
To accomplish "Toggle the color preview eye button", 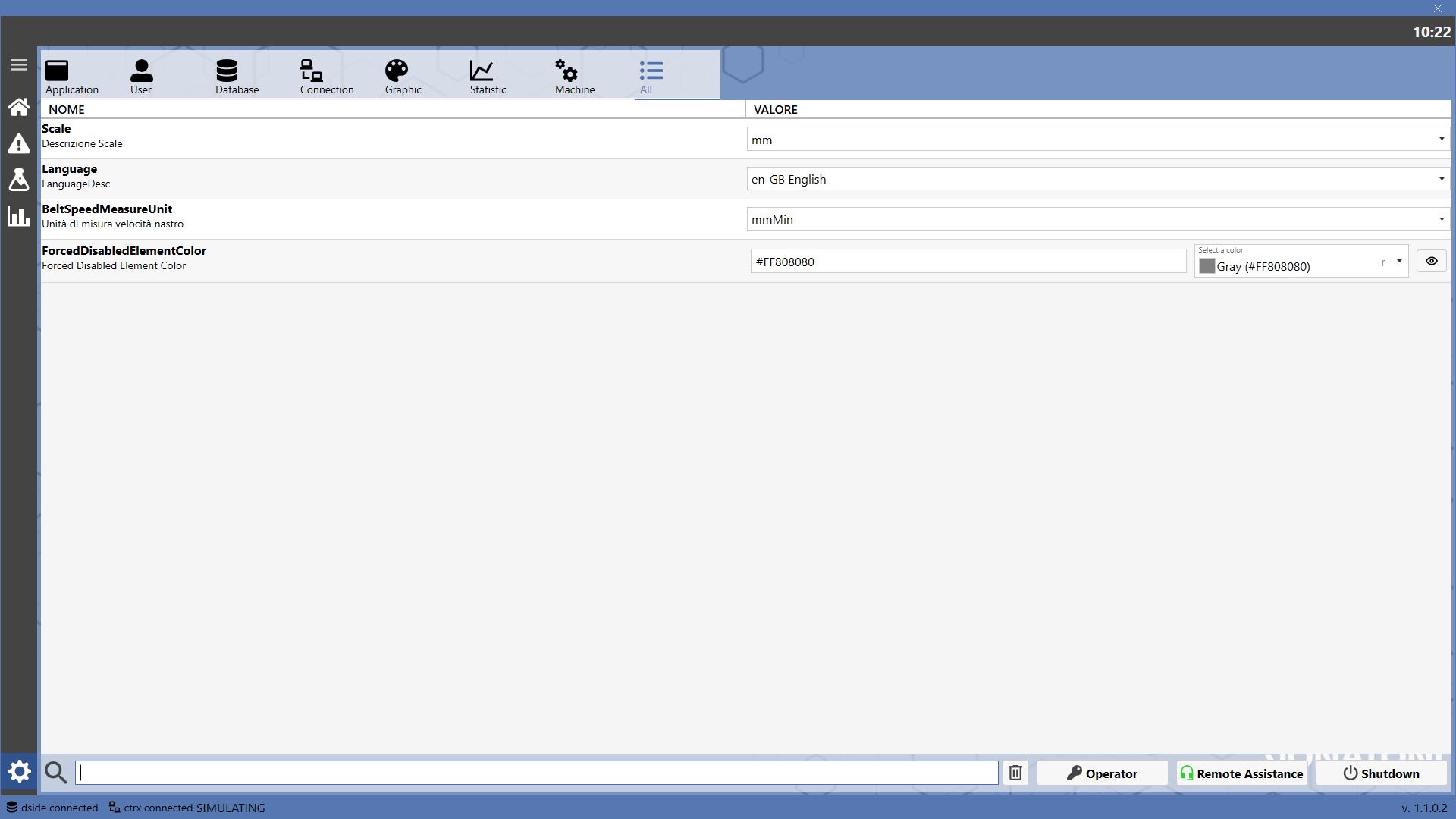I will (x=1432, y=261).
